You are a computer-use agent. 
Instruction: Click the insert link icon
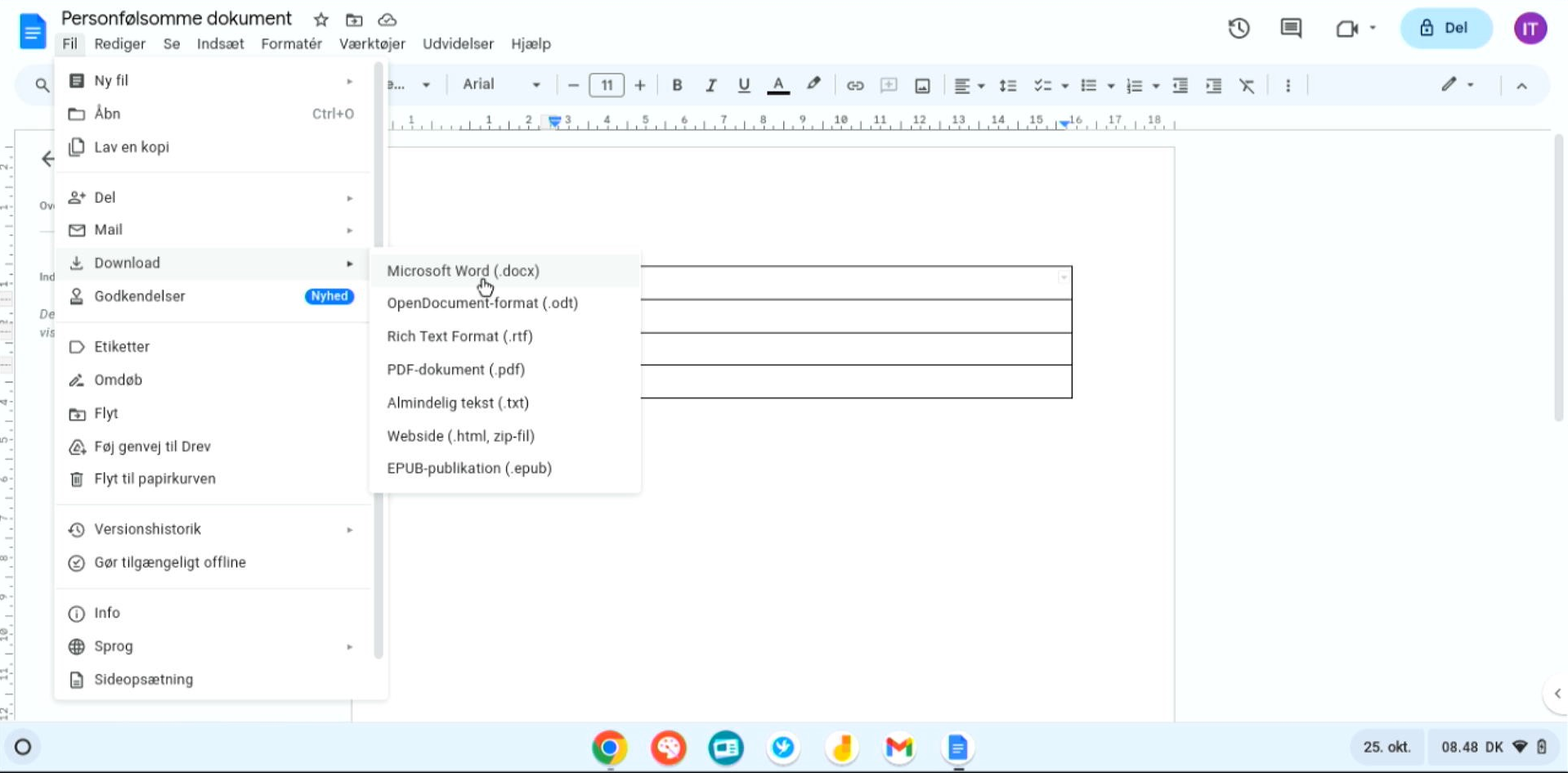coord(854,85)
